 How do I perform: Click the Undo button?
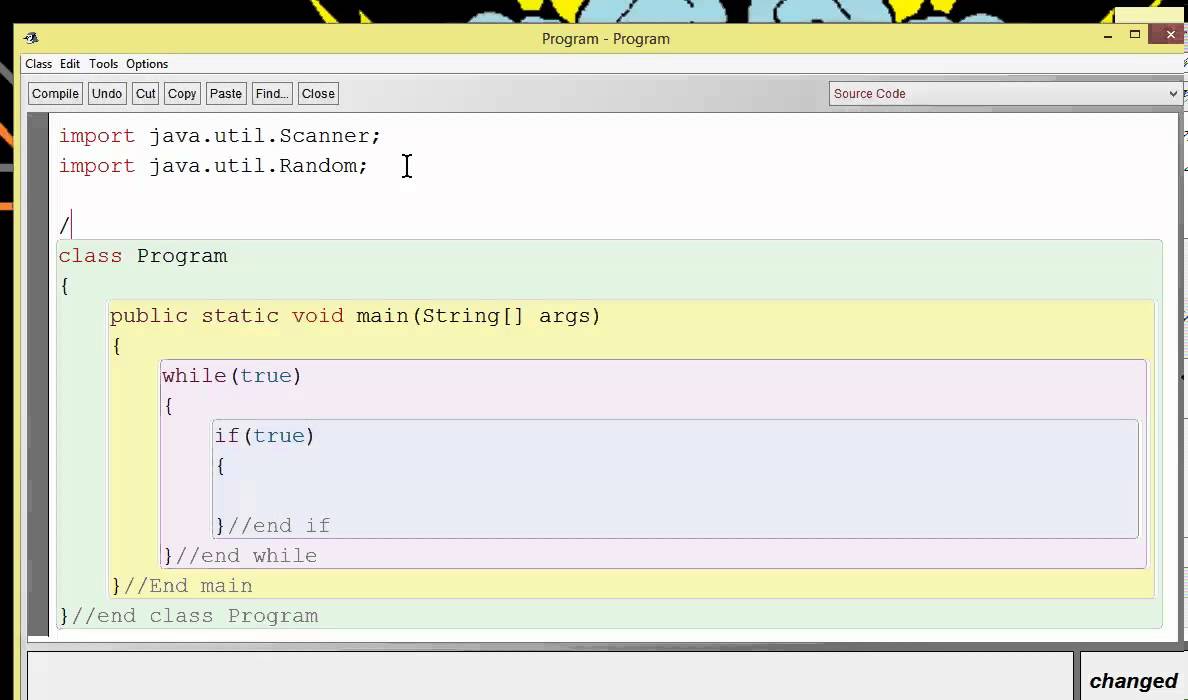tap(107, 94)
